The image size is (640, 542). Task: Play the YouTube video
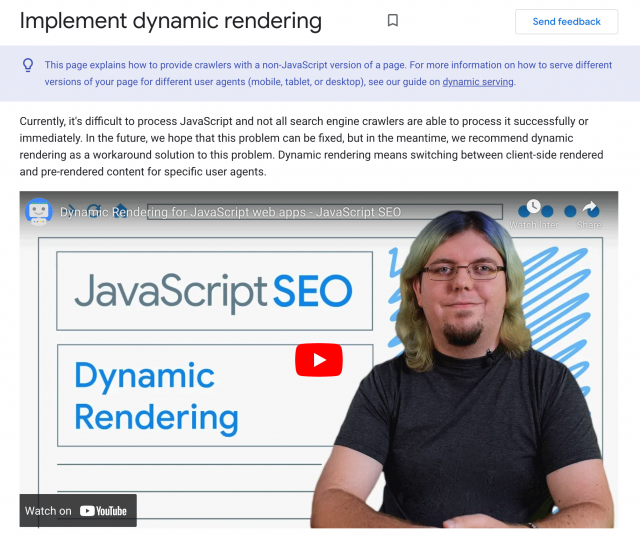click(x=318, y=360)
